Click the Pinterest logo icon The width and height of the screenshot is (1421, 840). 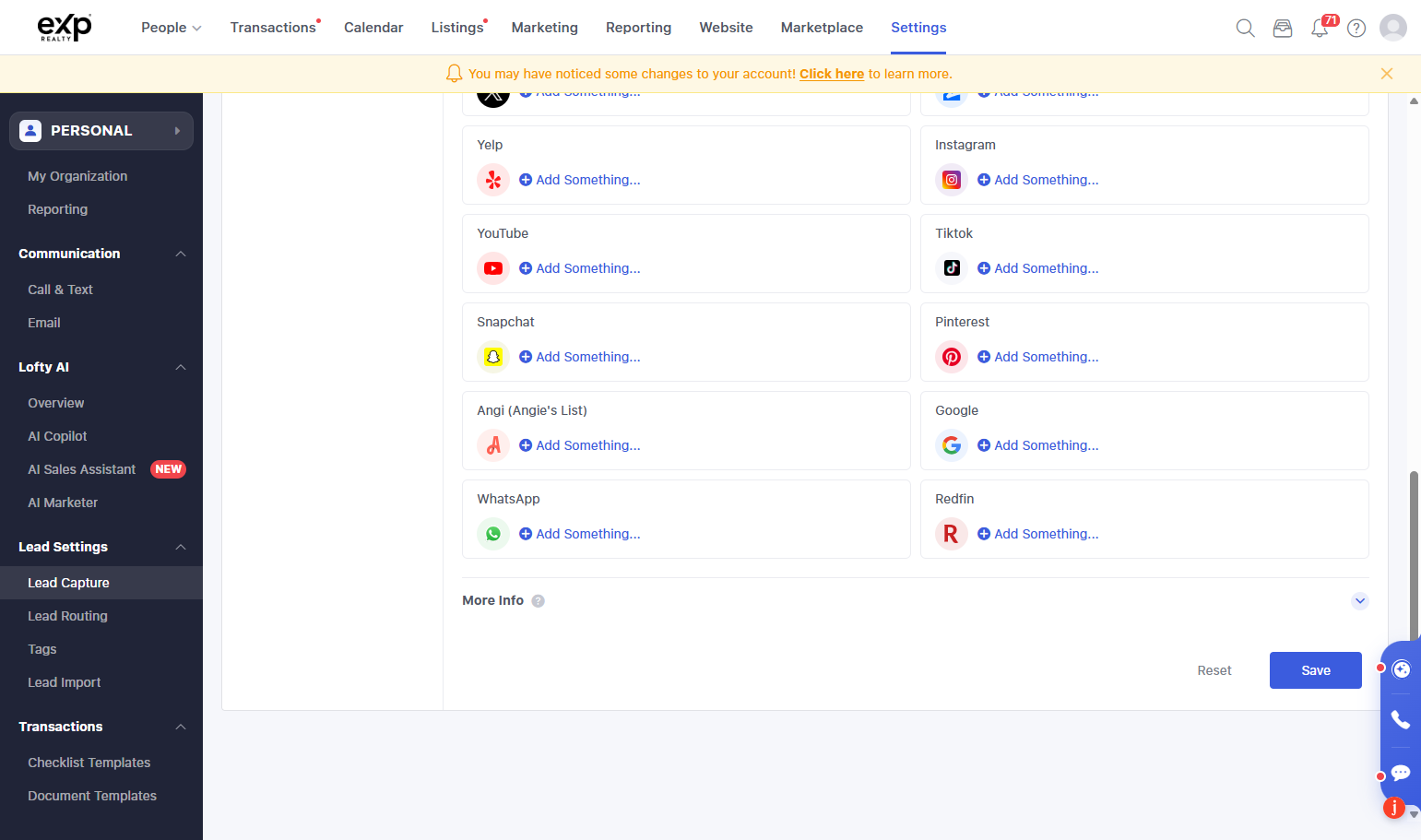click(x=952, y=357)
